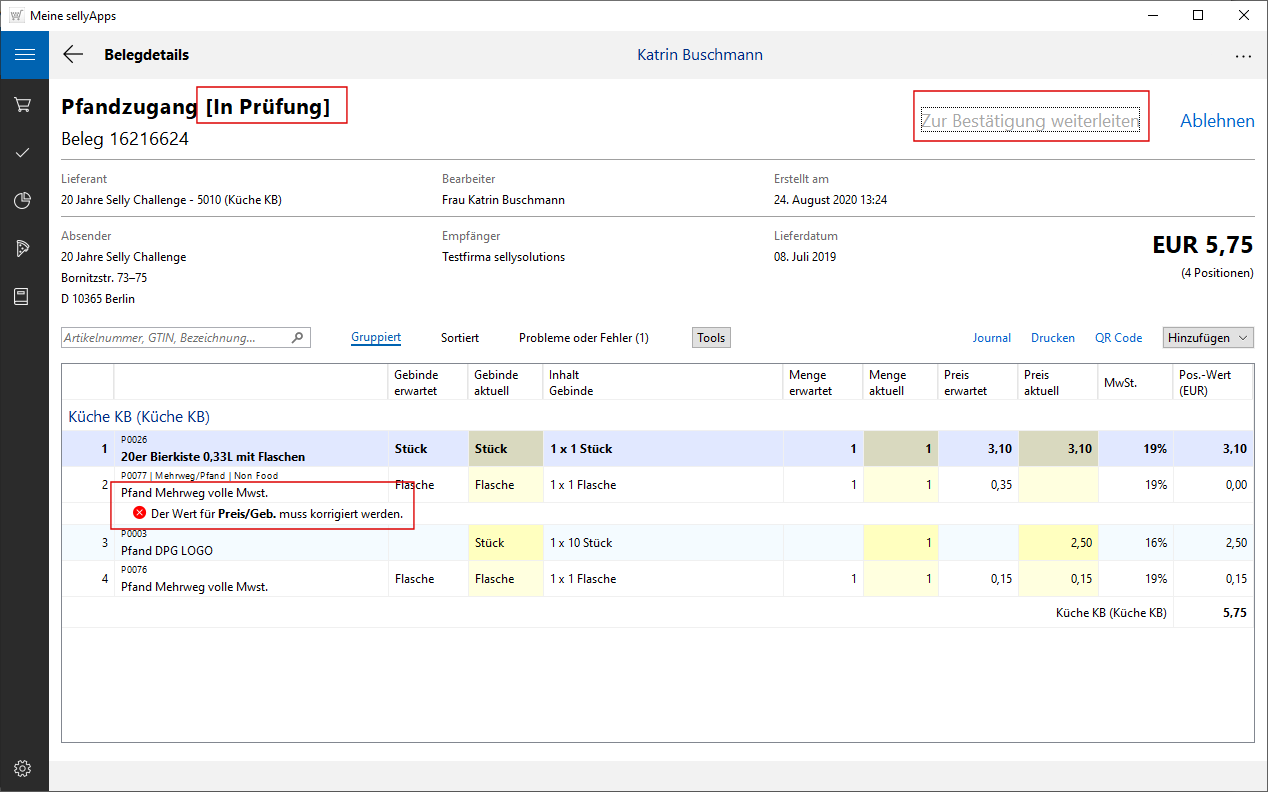Image resolution: width=1268 pixels, height=792 pixels.
Task: Expand the Hinzufügen dropdown
Action: tap(1208, 338)
